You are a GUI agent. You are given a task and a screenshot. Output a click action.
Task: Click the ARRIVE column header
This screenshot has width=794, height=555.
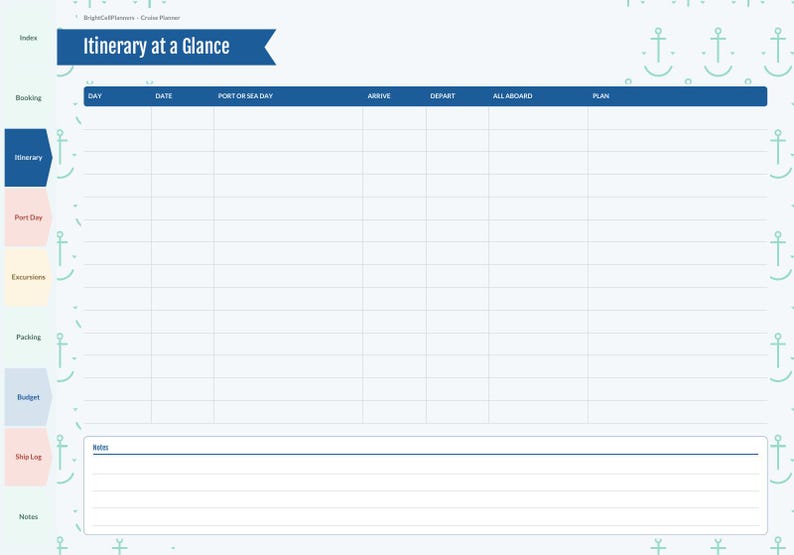[x=379, y=96]
